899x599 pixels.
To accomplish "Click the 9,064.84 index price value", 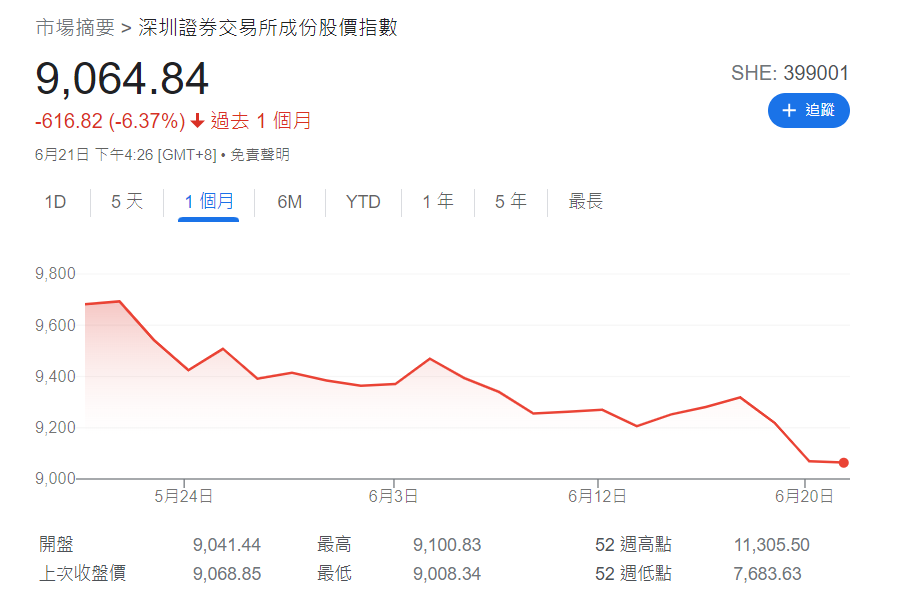I will tap(122, 80).
